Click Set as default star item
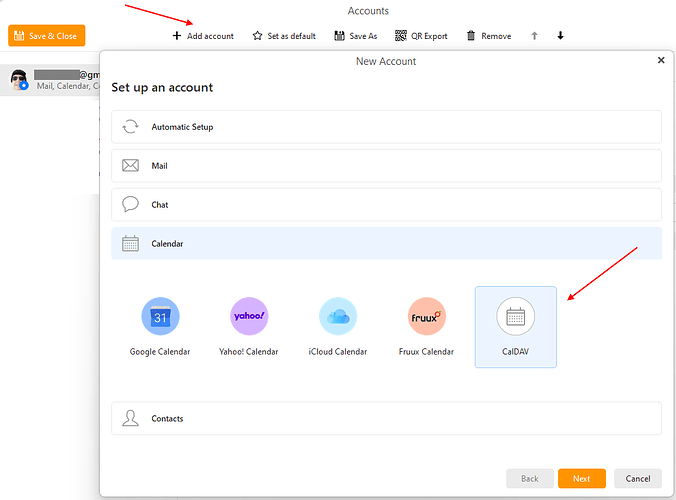Viewport: 676px width, 500px height. [283, 36]
